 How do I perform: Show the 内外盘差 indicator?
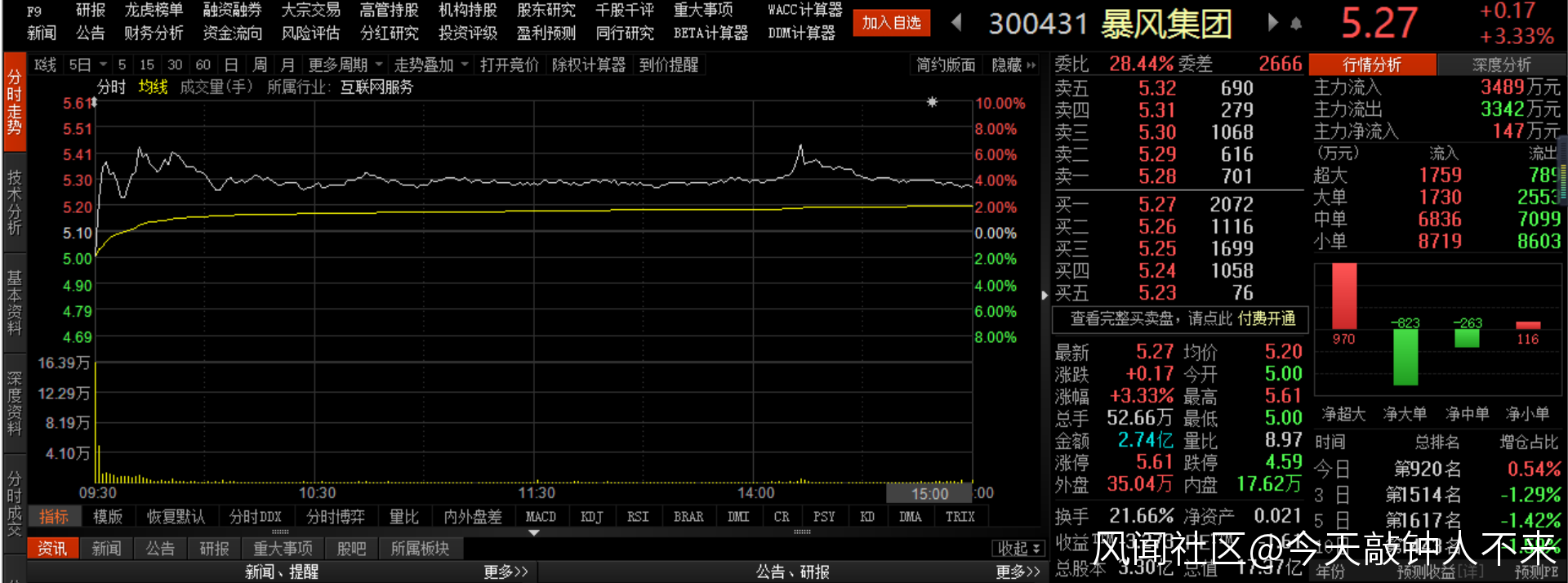[x=473, y=517]
